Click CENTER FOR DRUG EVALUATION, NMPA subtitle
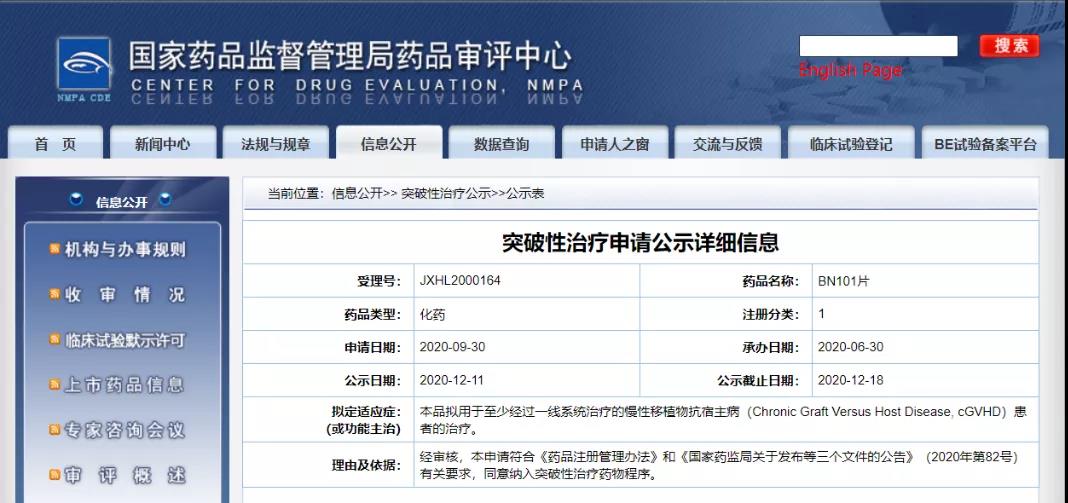The width and height of the screenshot is (1068, 503). point(357,86)
